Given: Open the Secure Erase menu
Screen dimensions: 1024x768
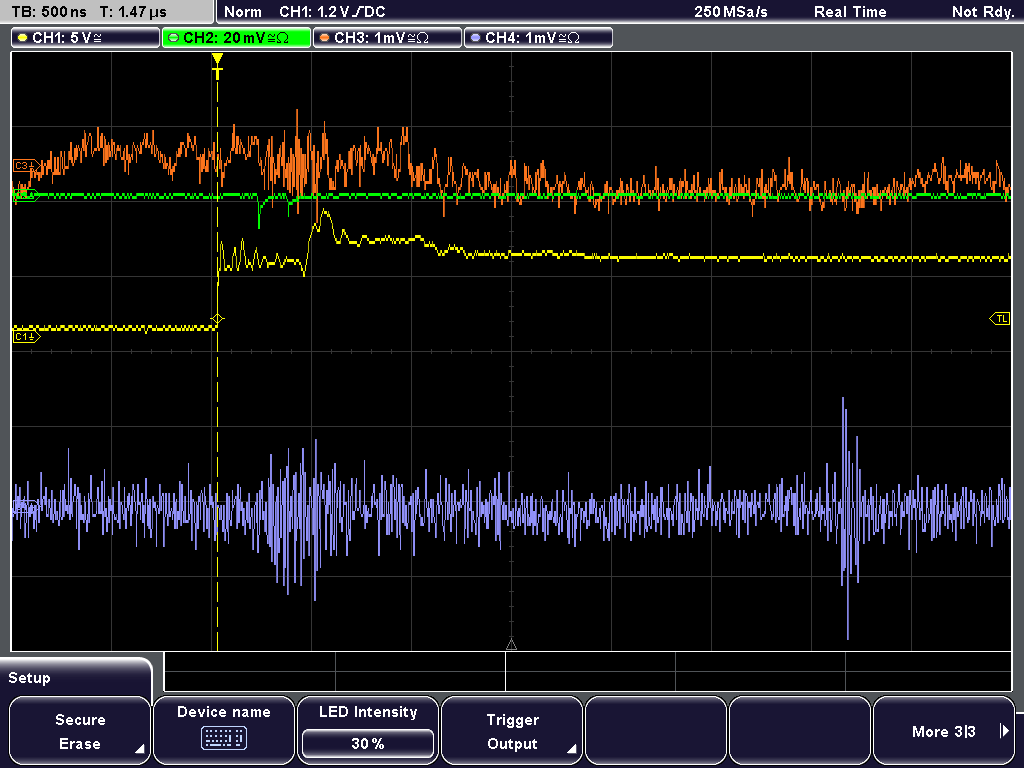Looking at the screenshot, I should (x=80, y=731).
